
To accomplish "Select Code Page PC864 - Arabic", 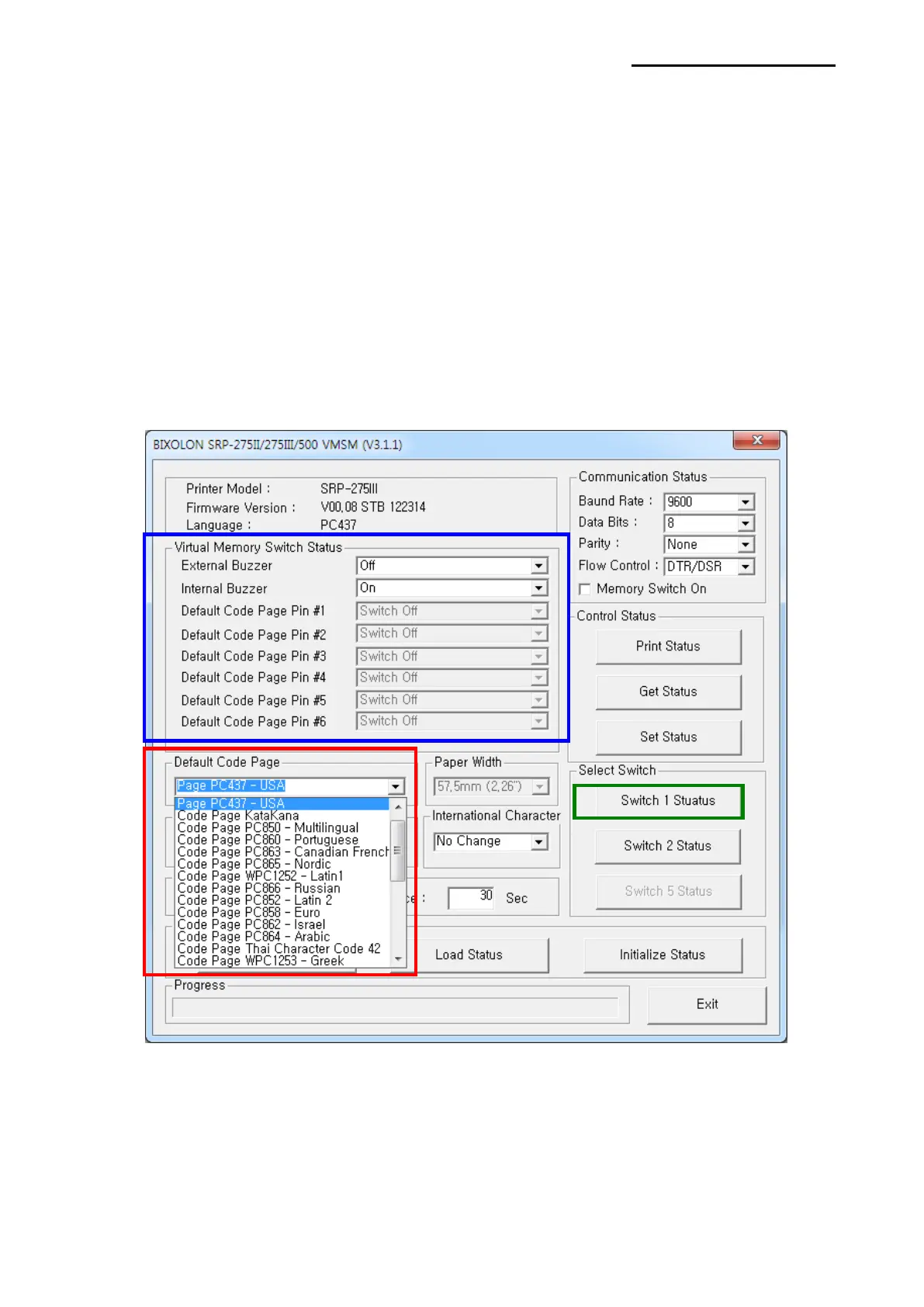I will (x=282, y=937).
